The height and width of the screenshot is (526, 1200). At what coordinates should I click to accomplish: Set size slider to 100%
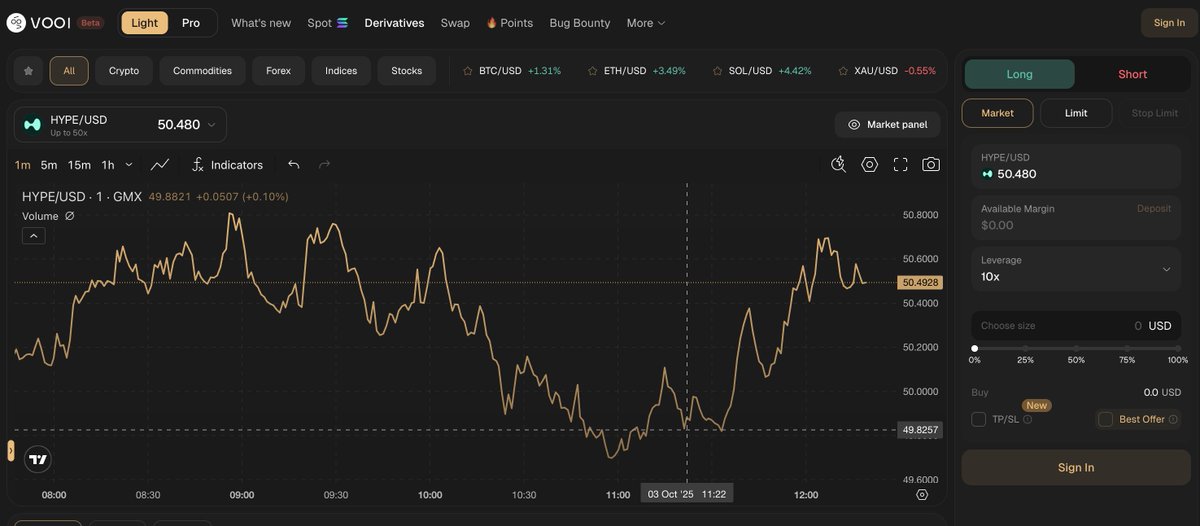[x=1178, y=348]
